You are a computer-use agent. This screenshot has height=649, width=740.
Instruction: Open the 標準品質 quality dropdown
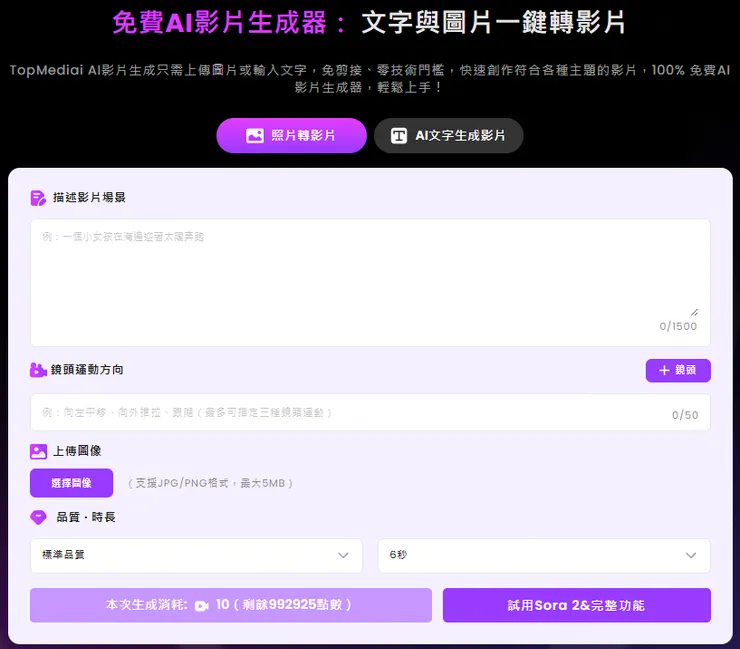[196, 556]
